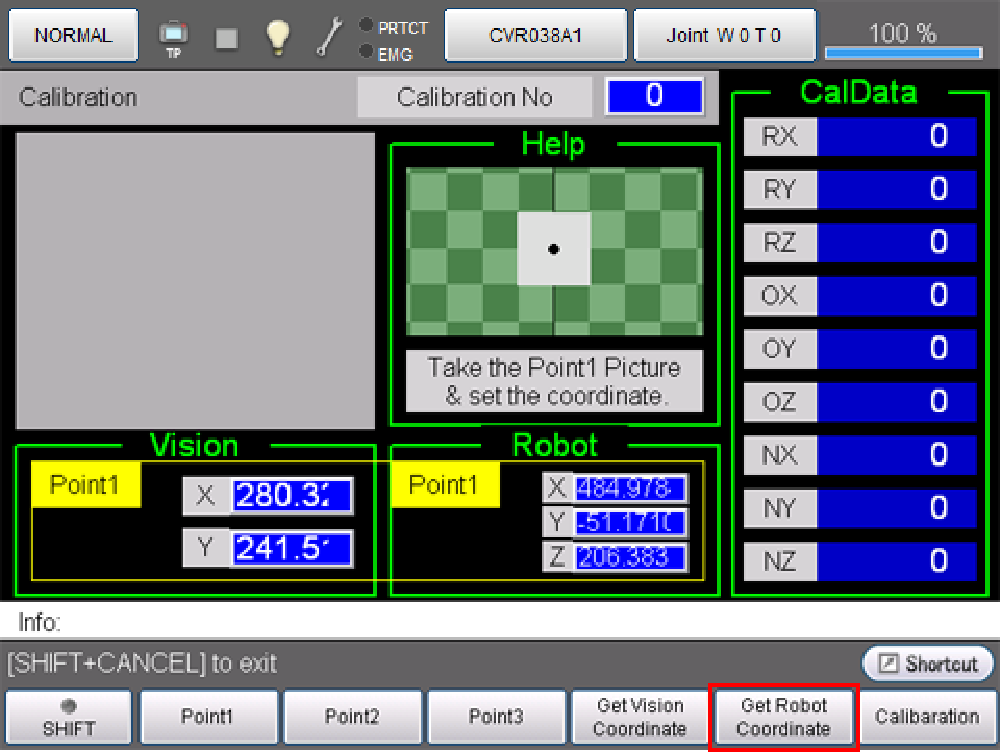Viewport: 1001px width, 753px height.
Task: Toggle the SHIFT key button
Action: pyautogui.click(x=69, y=717)
